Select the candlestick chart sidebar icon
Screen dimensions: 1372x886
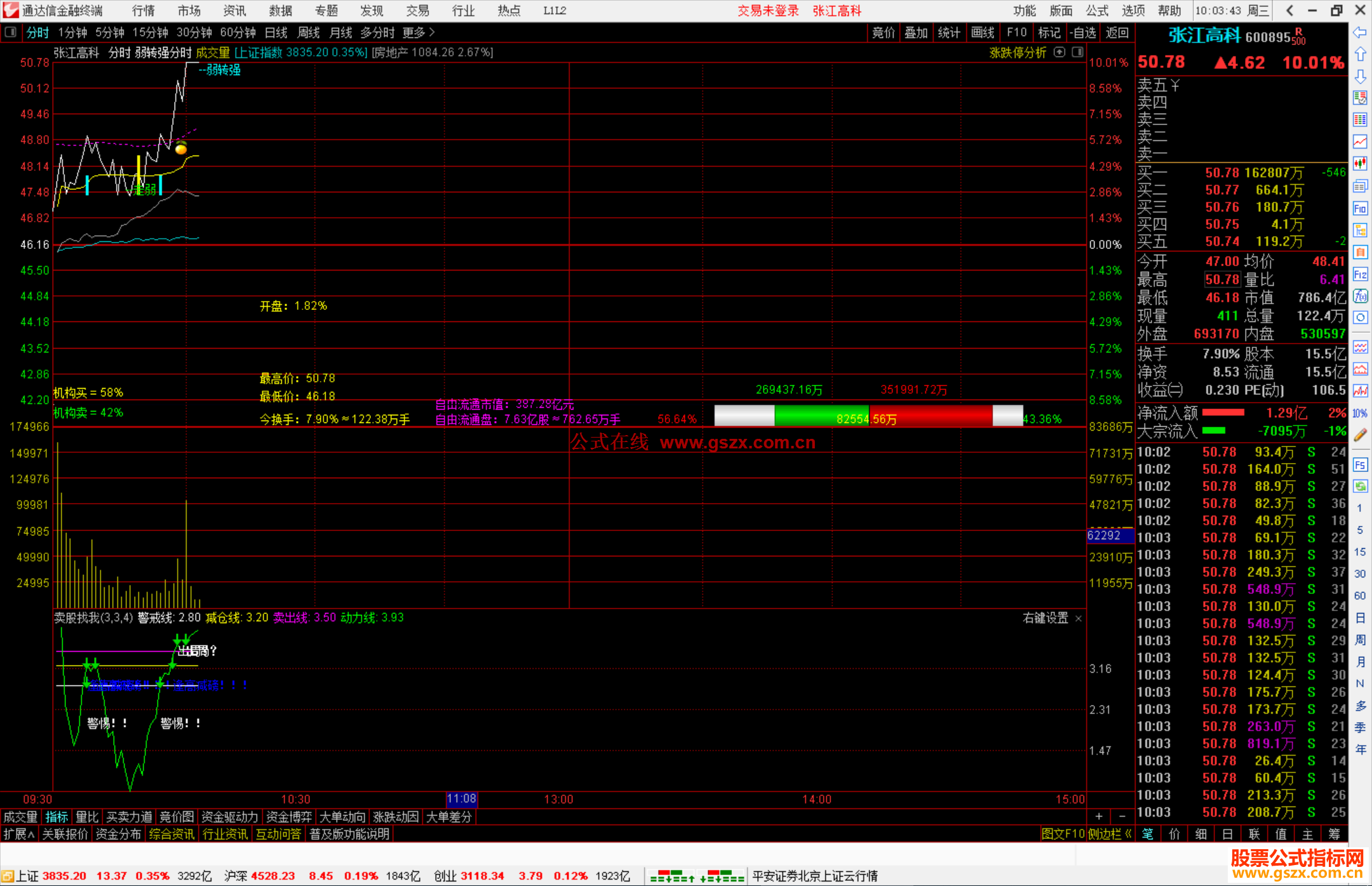click(1360, 164)
